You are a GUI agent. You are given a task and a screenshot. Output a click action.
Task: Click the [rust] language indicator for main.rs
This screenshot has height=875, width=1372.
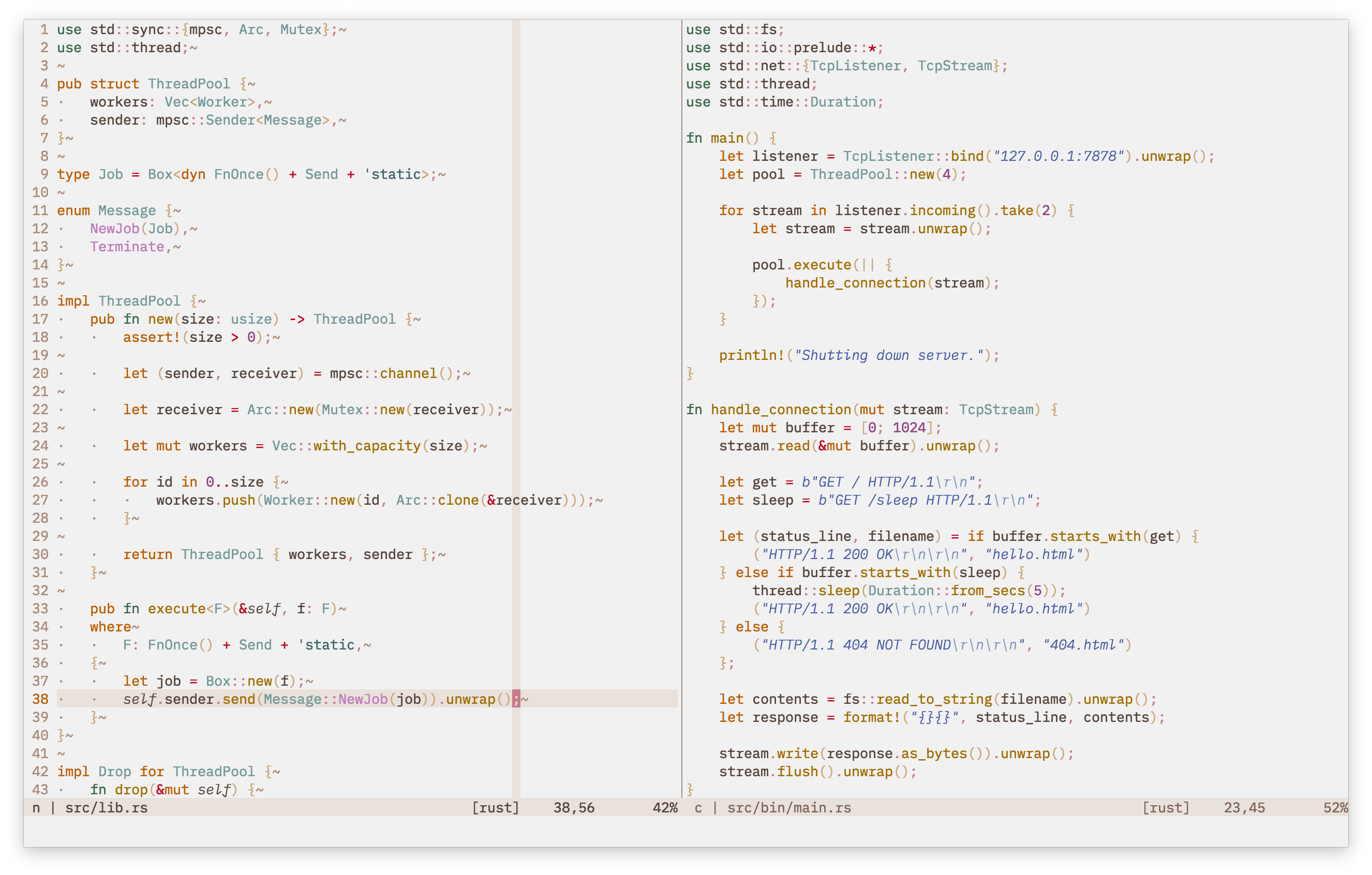pos(1166,807)
